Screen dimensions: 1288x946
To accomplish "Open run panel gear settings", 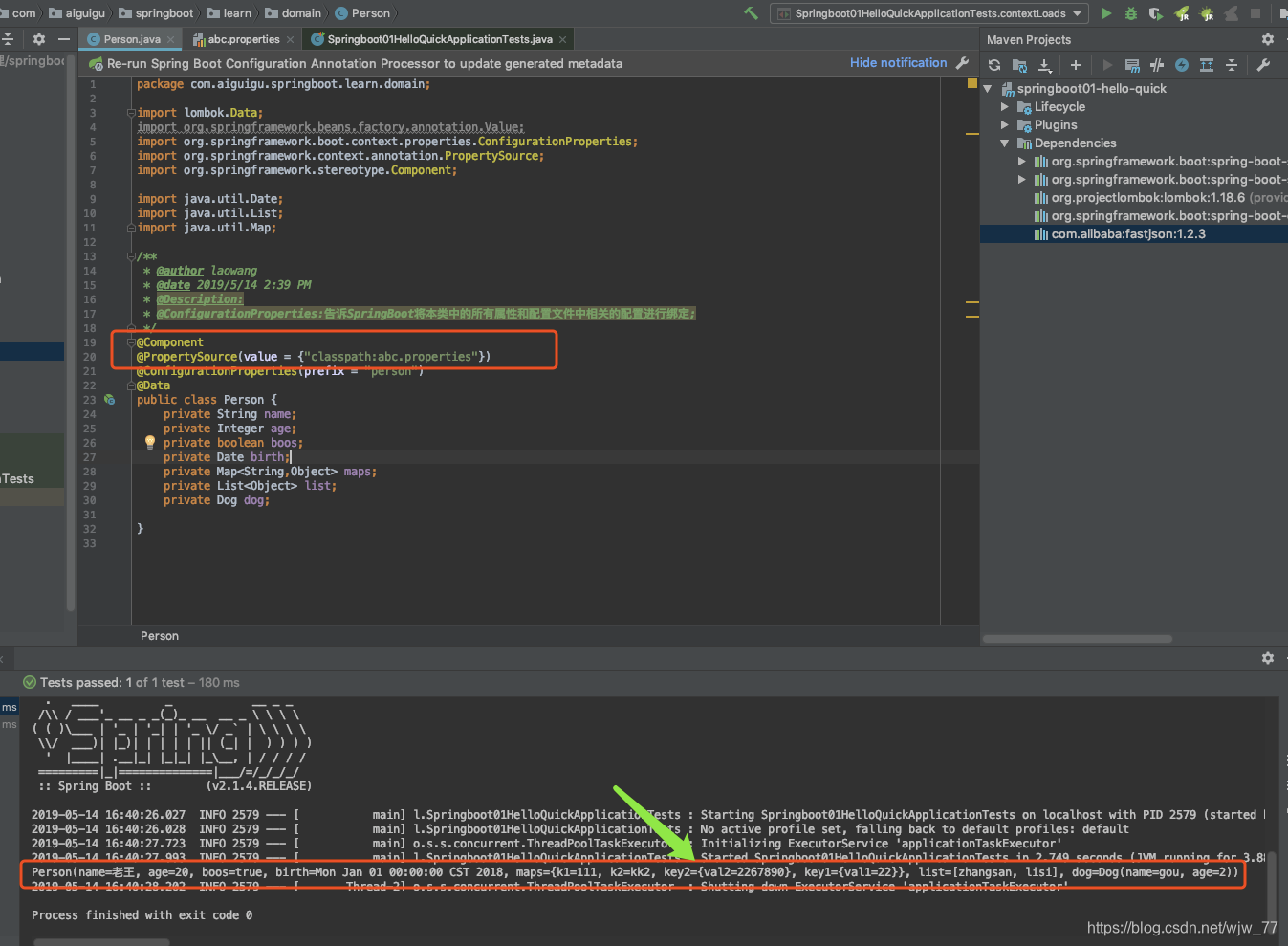I will tap(1268, 658).
